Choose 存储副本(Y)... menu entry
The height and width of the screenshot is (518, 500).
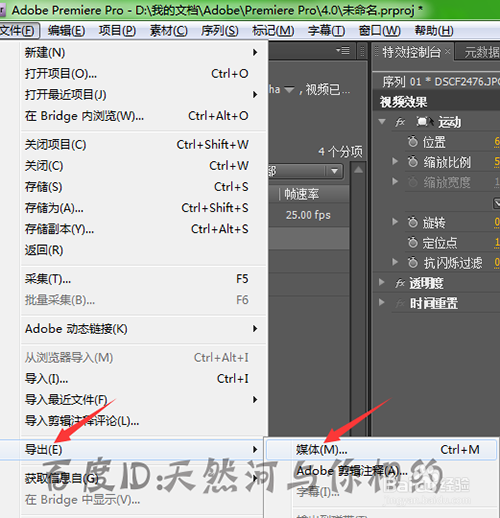pos(143,229)
